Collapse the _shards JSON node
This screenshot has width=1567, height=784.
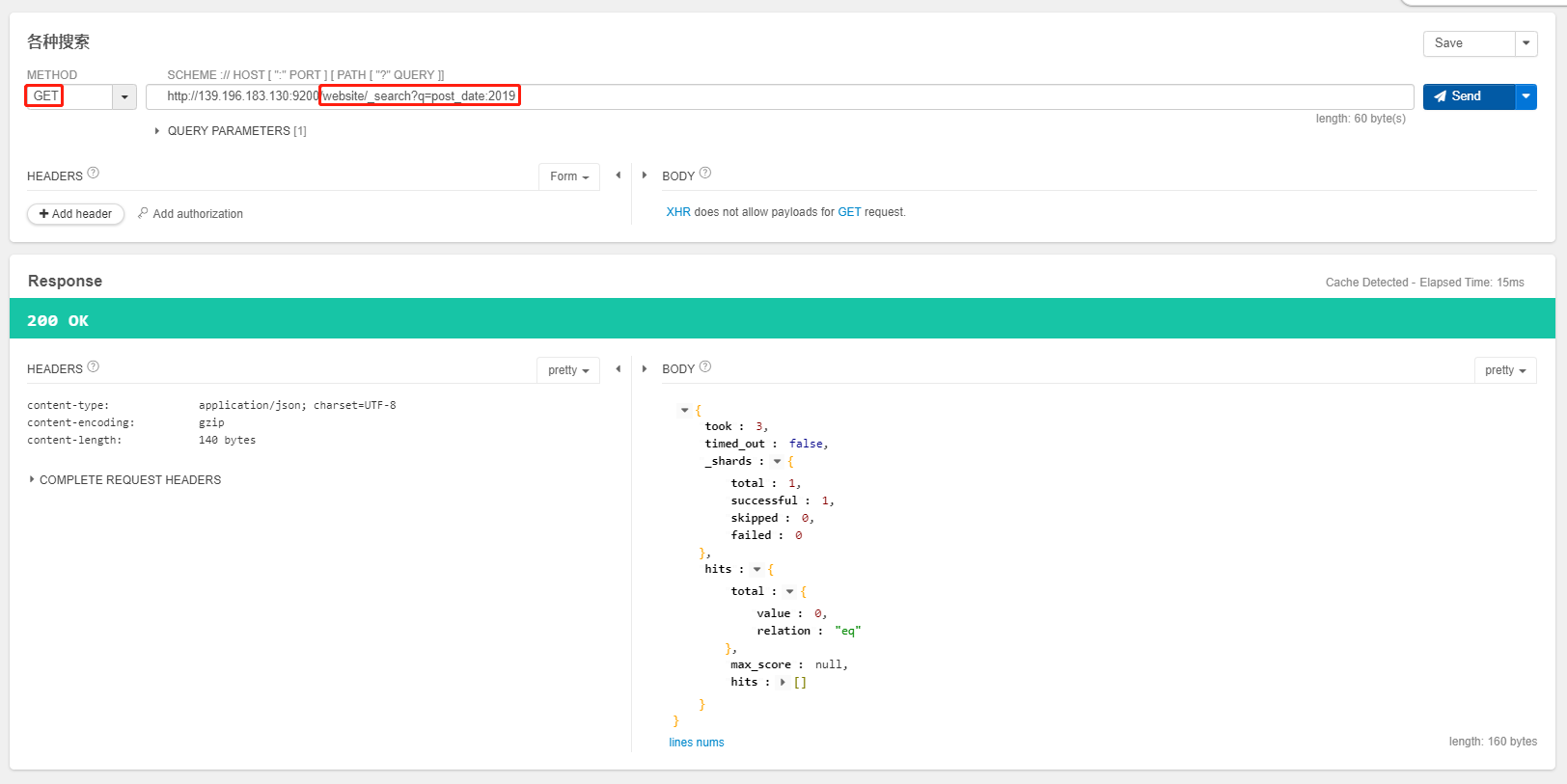click(x=777, y=462)
